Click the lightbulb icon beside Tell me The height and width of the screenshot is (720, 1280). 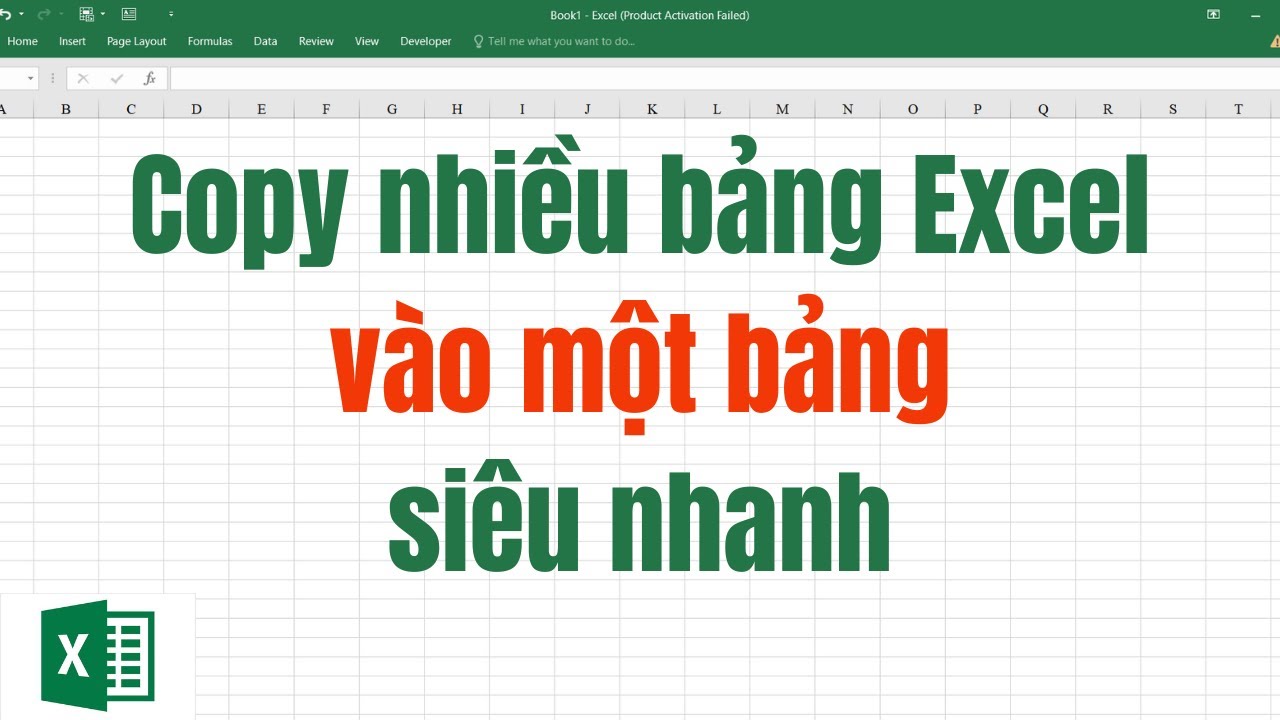coord(479,41)
